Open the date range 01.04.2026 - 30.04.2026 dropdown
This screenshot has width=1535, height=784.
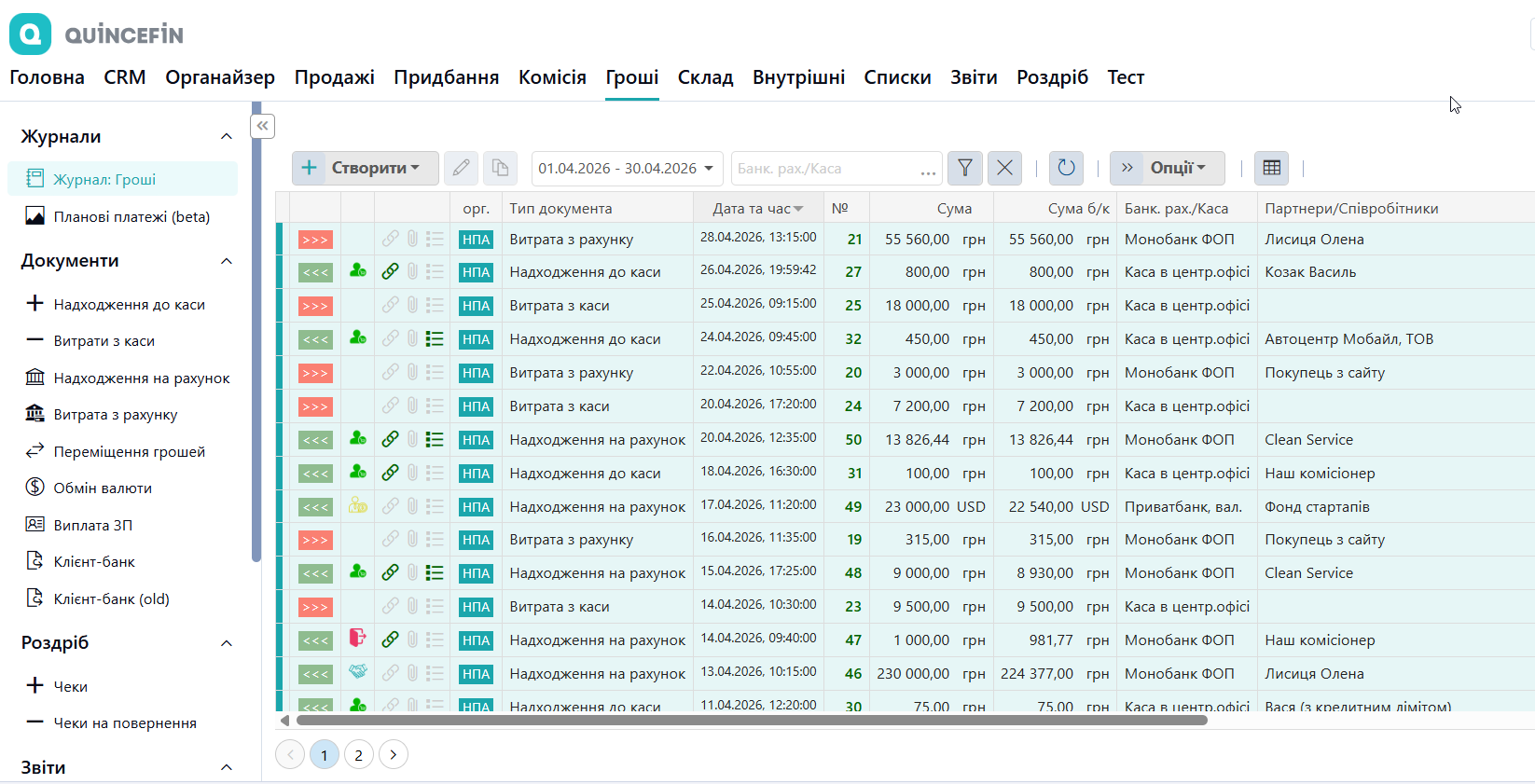[x=628, y=168]
